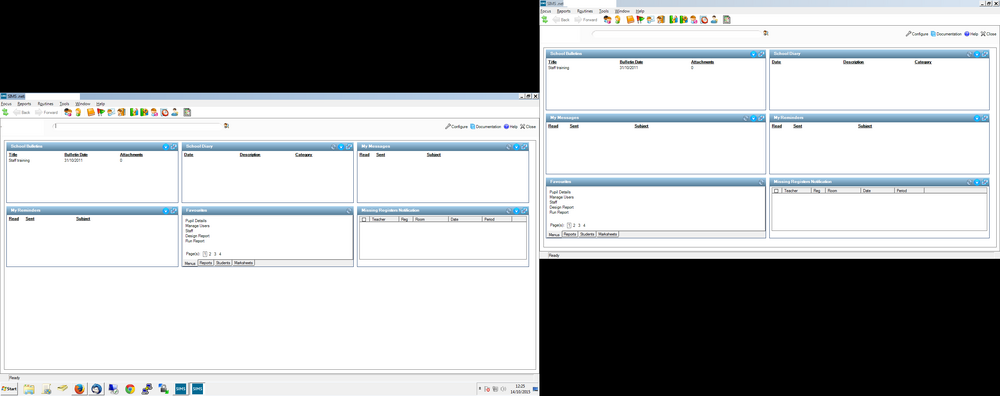Click inside the search field in right window
The width and height of the screenshot is (1000, 396).
coord(677,33)
